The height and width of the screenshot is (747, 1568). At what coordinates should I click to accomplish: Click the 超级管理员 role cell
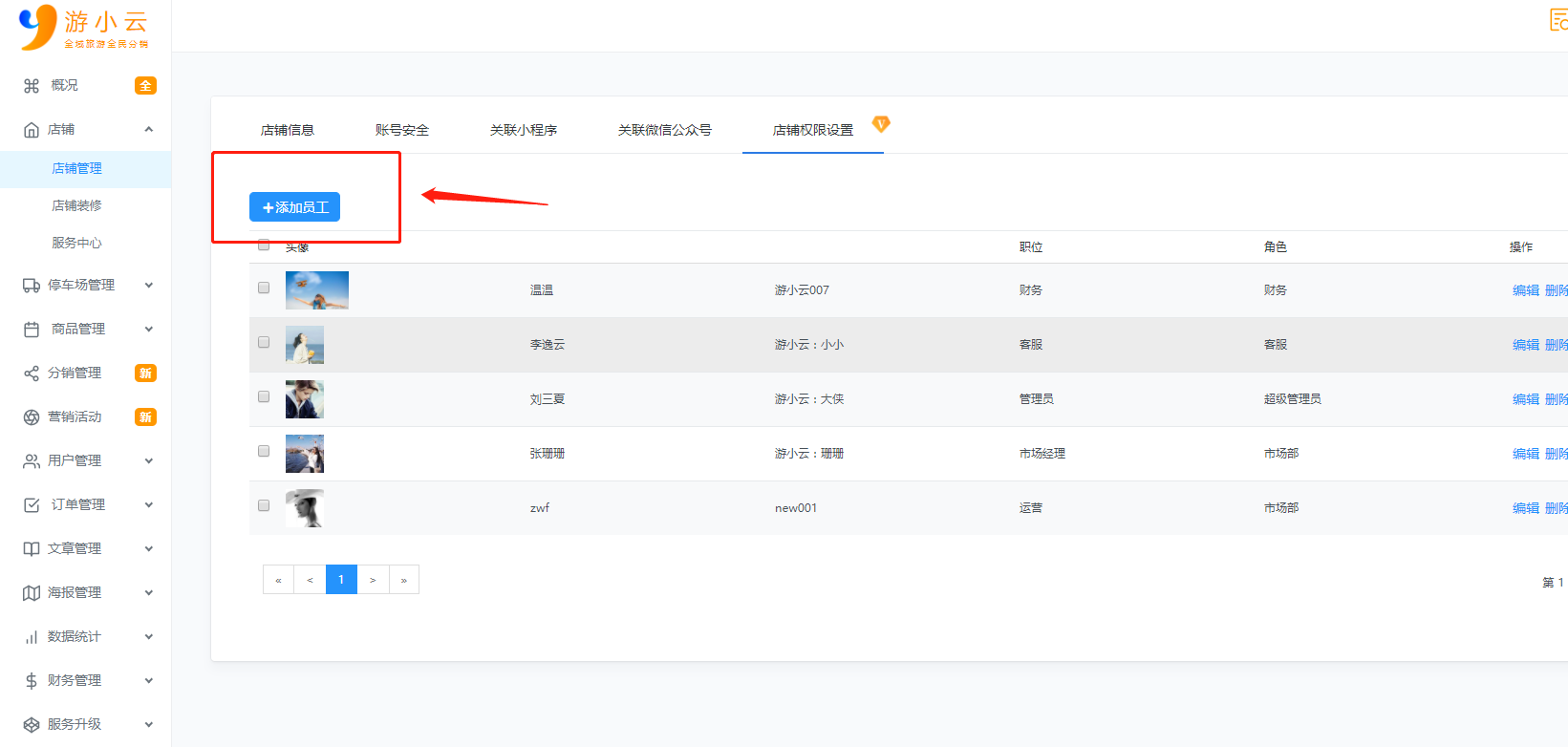point(1293,399)
